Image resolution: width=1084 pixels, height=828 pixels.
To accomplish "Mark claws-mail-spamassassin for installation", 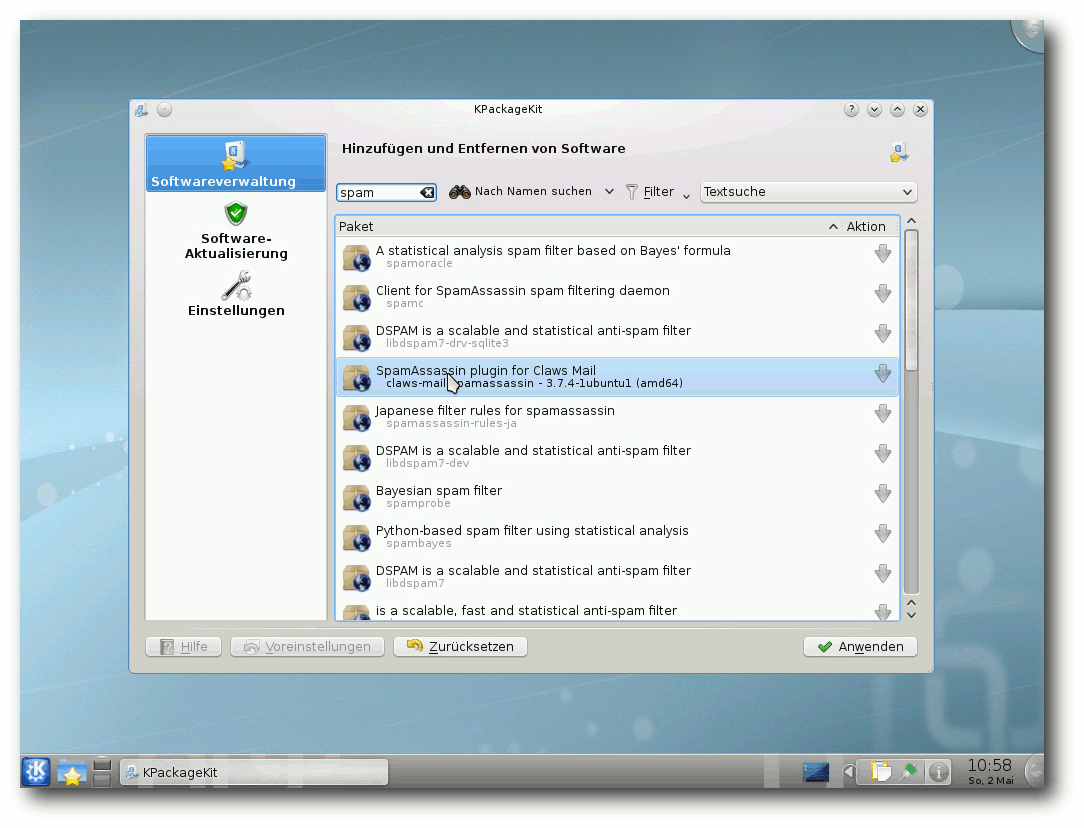I will point(882,373).
